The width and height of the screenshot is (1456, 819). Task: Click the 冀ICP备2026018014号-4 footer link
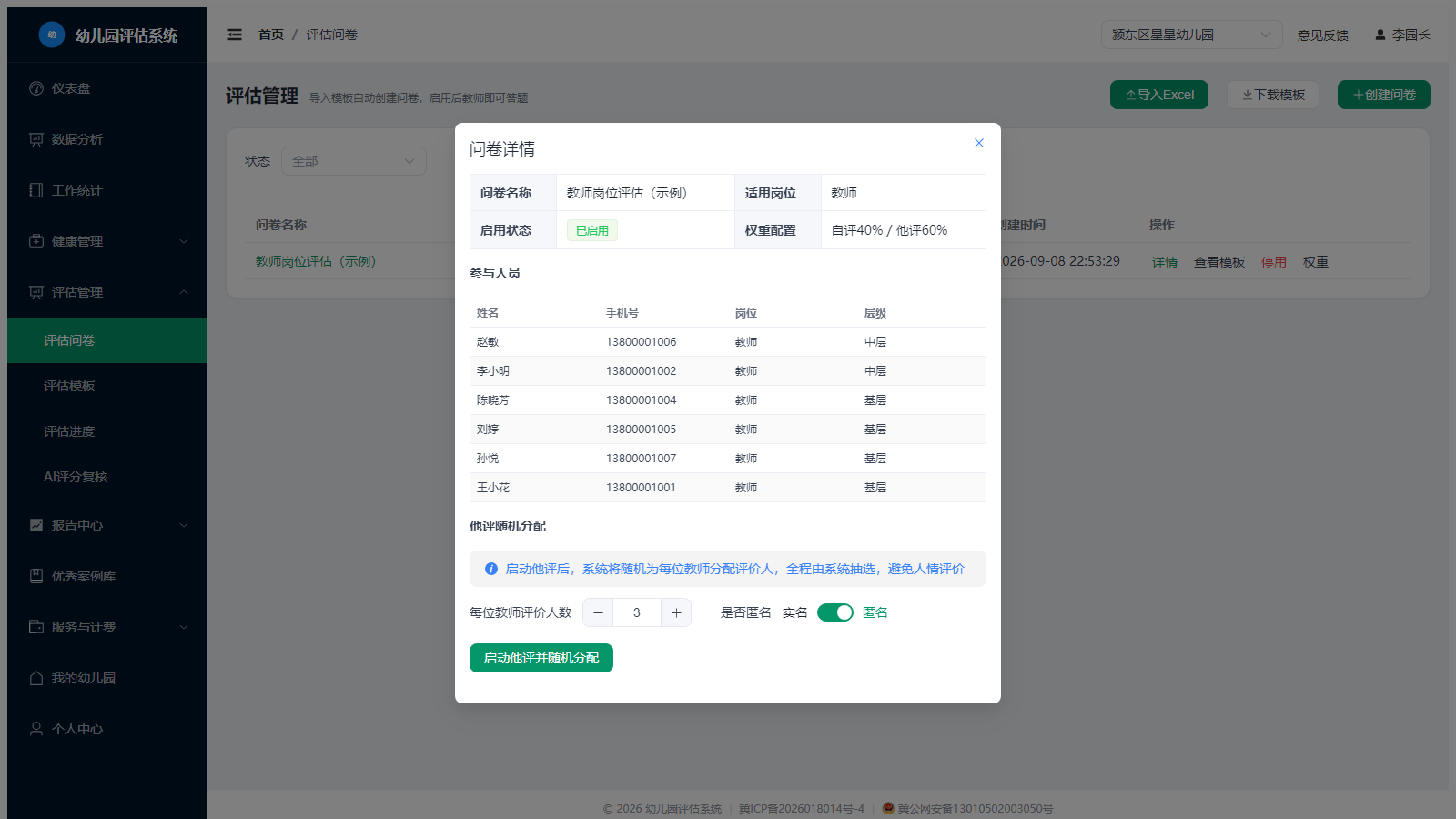coord(802,808)
